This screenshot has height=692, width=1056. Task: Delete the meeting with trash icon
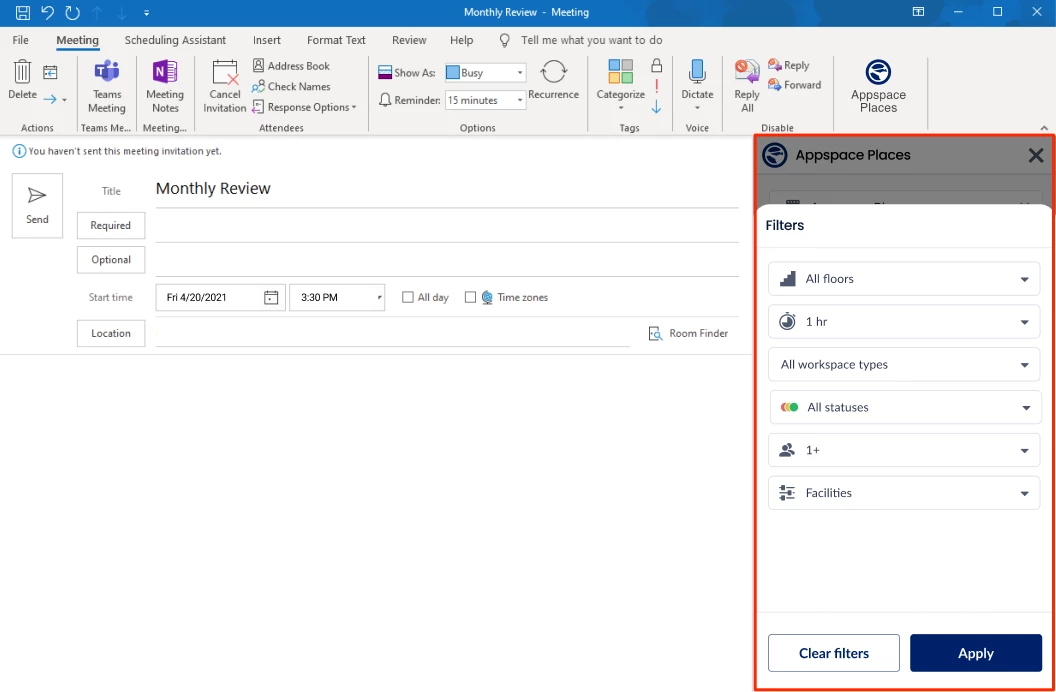pos(22,79)
